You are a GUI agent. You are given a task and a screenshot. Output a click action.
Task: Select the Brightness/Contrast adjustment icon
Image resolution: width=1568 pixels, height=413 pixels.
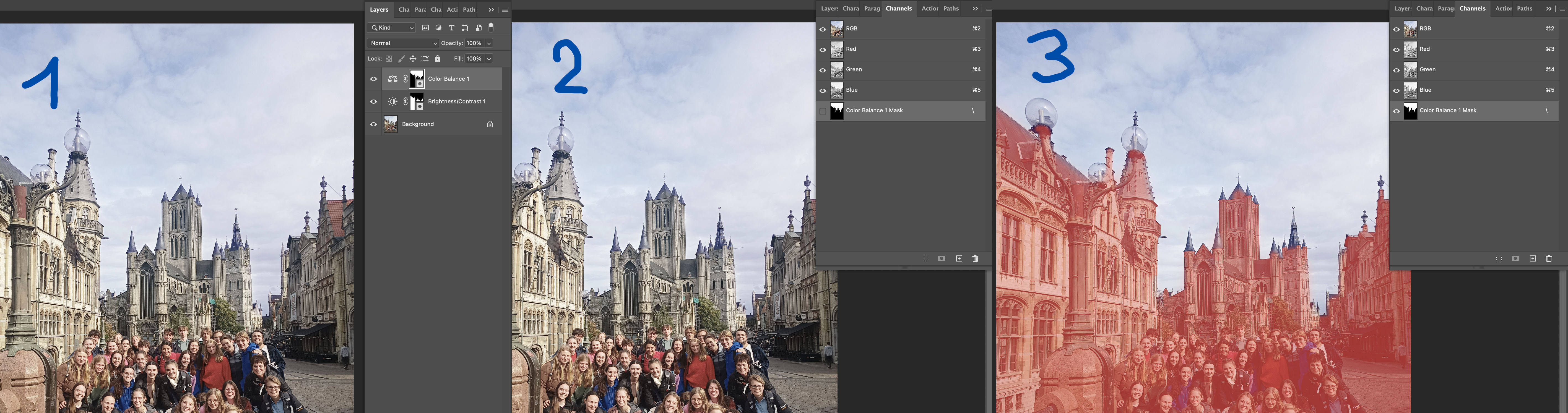(392, 101)
